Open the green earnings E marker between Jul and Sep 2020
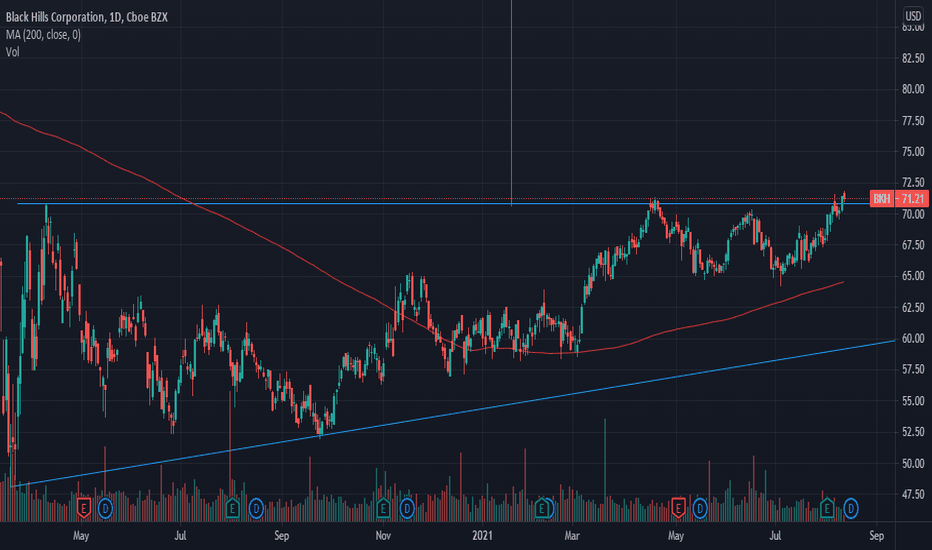 pyautogui.click(x=232, y=508)
